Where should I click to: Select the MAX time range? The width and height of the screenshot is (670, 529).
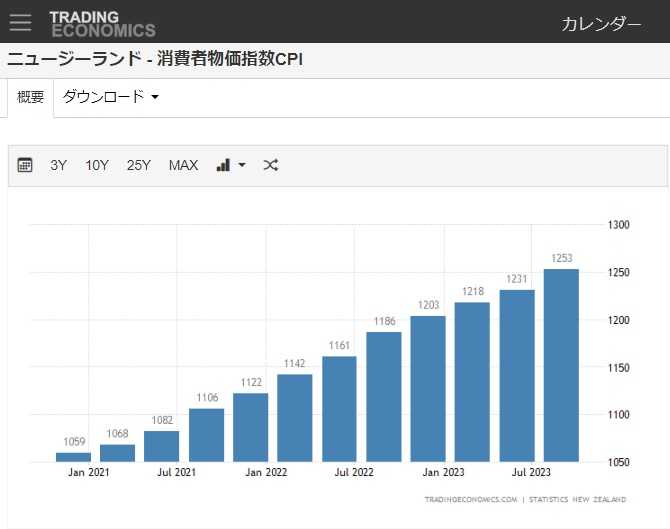pyautogui.click(x=183, y=165)
